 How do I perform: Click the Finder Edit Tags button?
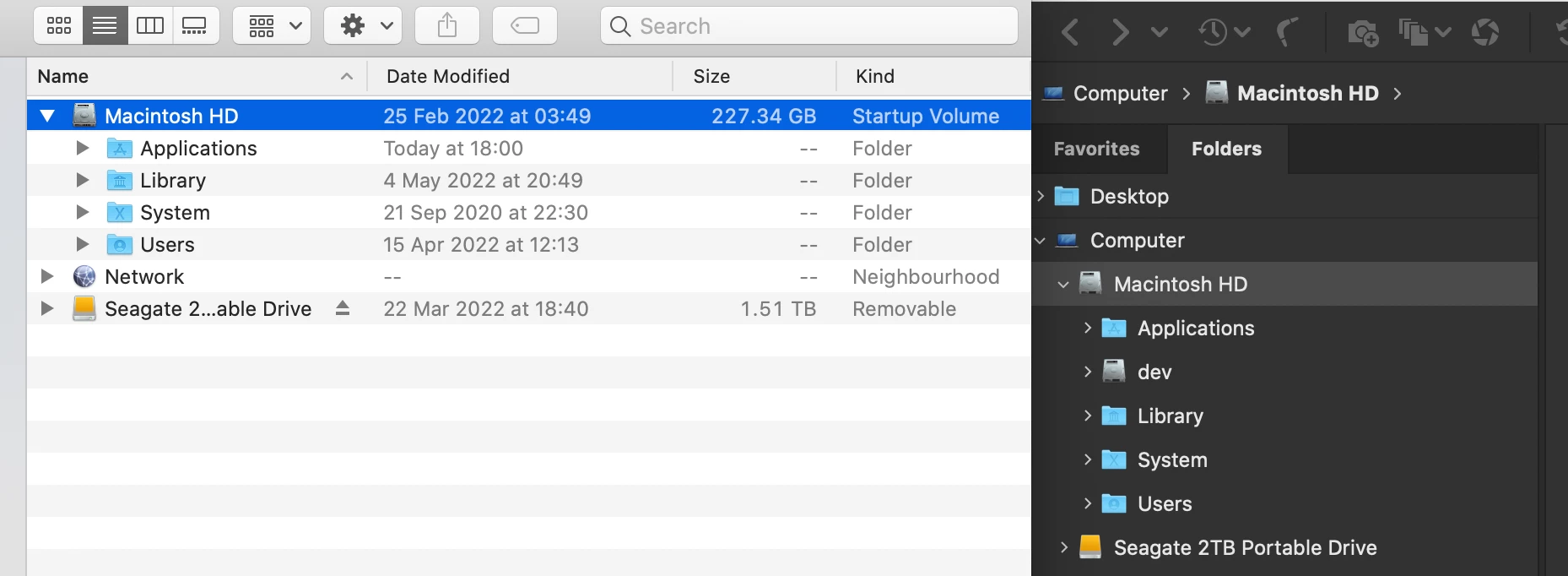click(x=525, y=25)
